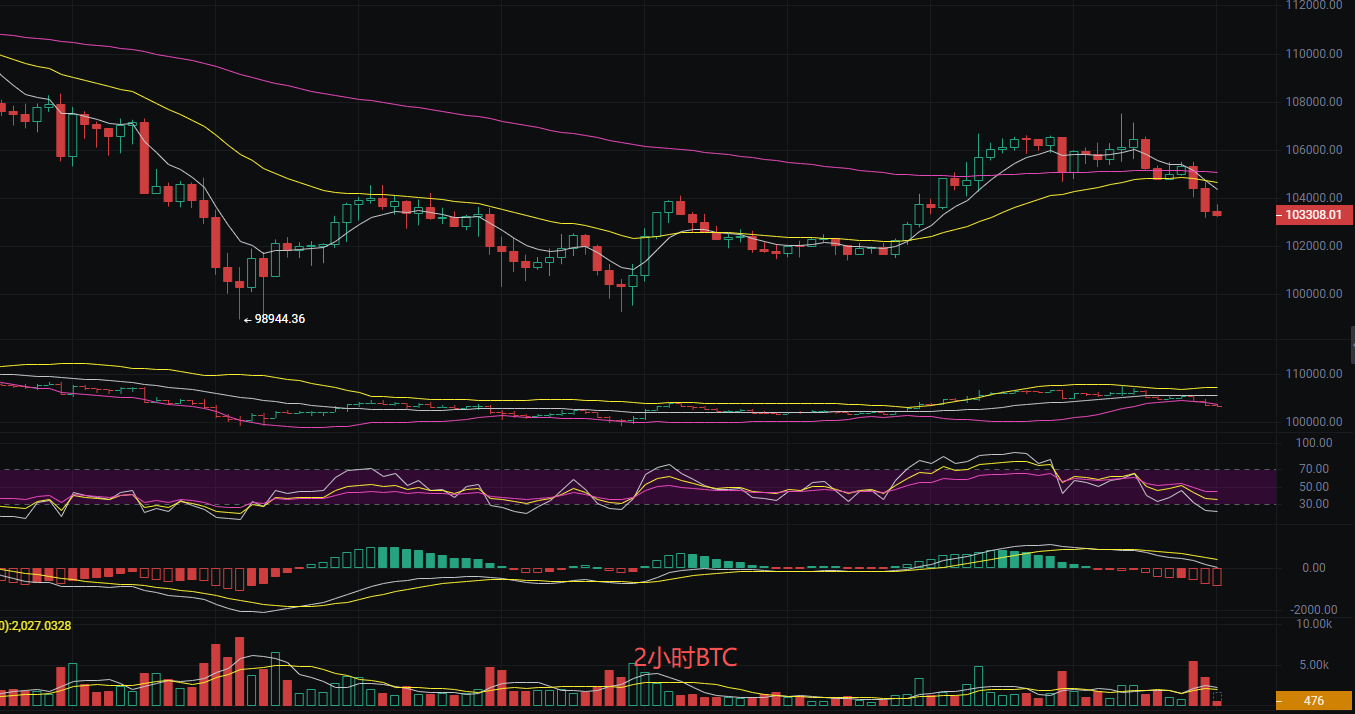The image size is (1355, 714).
Task: Click the last red MACD histogram bar
Action: (1217, 576)
